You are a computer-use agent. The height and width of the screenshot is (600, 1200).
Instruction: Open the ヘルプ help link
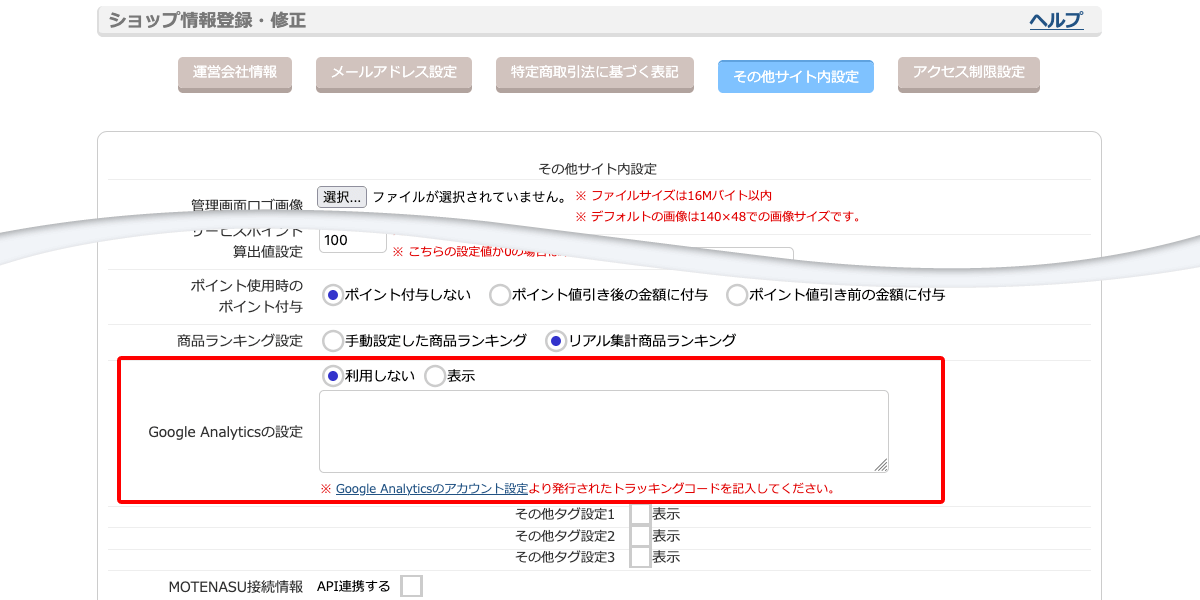(1056, 20)
